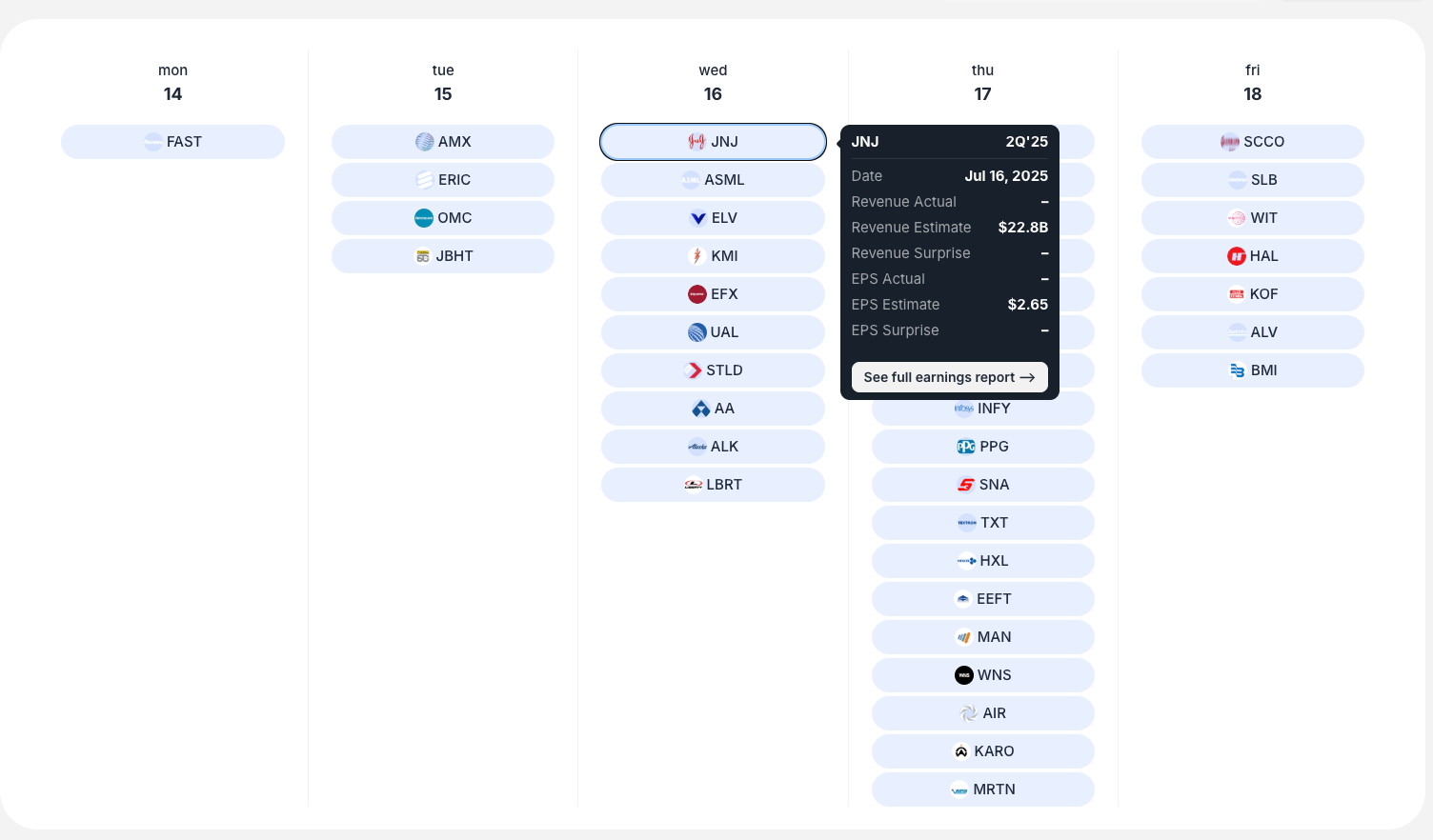Select the OMC earnings entry
1433x840 pixels.
coord(443,218)
